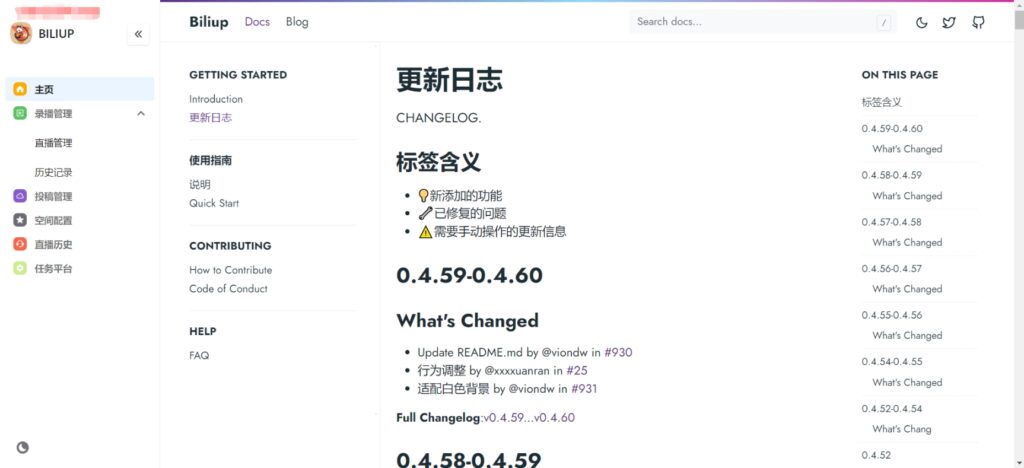
Task: Open Code of Conduct page
Action: tap(229, 289)
